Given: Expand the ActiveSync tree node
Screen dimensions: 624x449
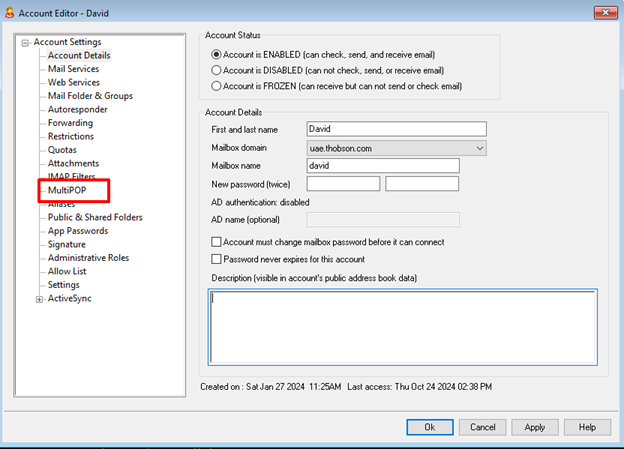Looking at the screenshot, I should click(40, 298).
